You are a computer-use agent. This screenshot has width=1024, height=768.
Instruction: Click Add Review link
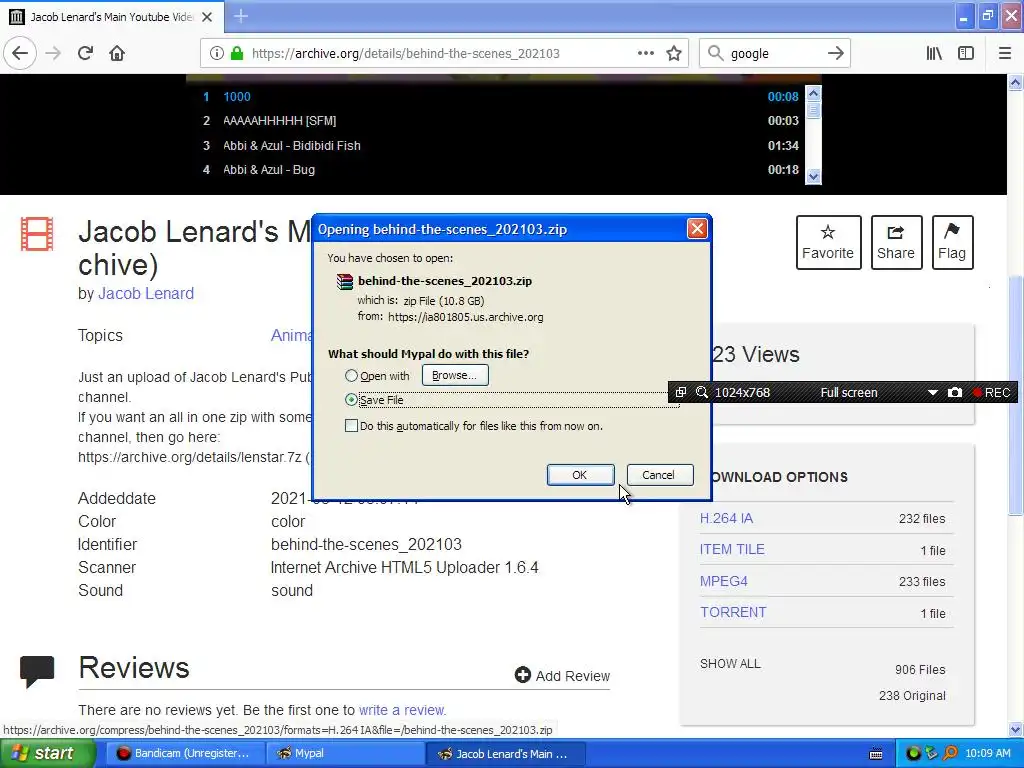[x=562, y=676]
